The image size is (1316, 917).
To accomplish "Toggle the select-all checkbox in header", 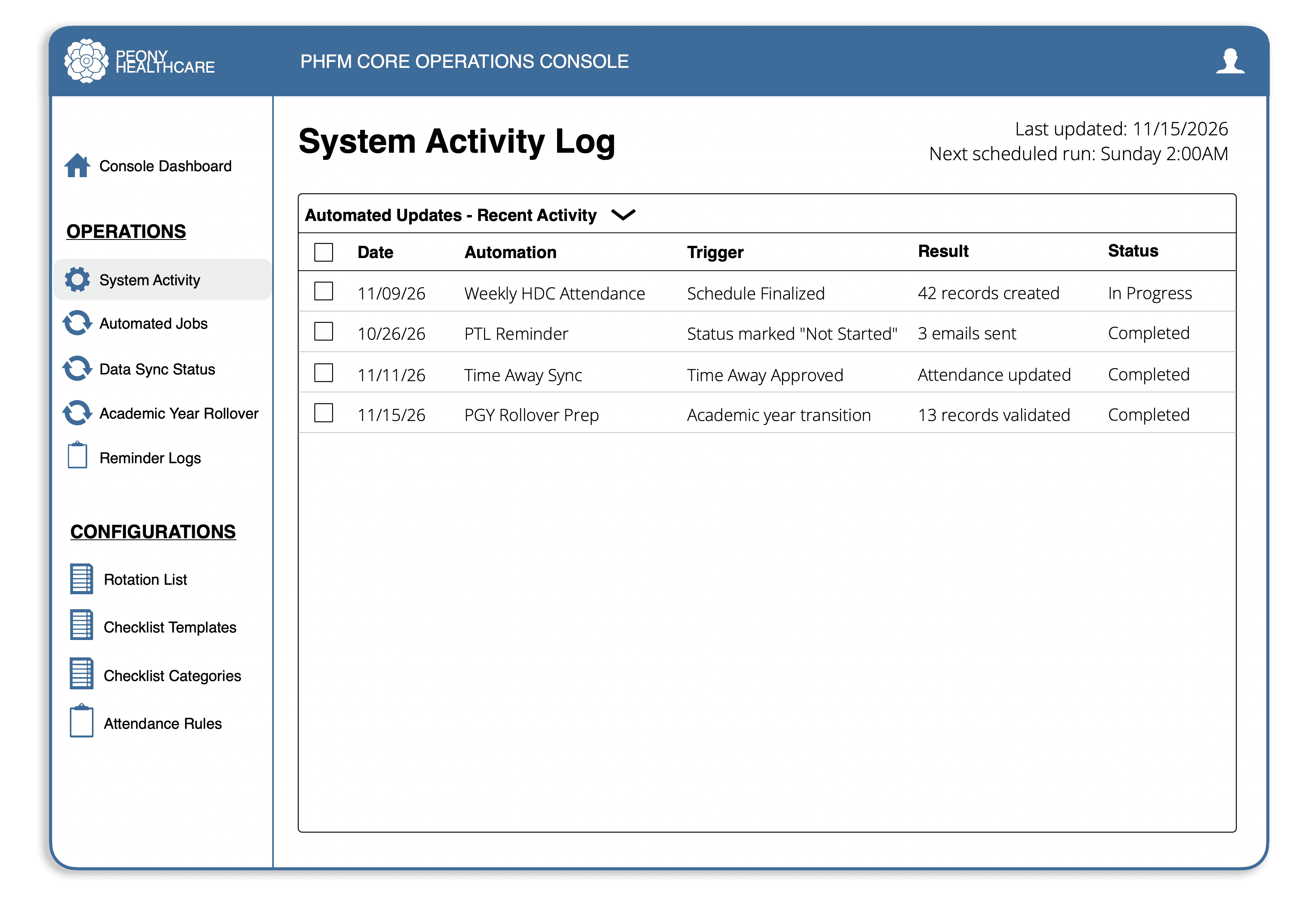I will [324, 252].
